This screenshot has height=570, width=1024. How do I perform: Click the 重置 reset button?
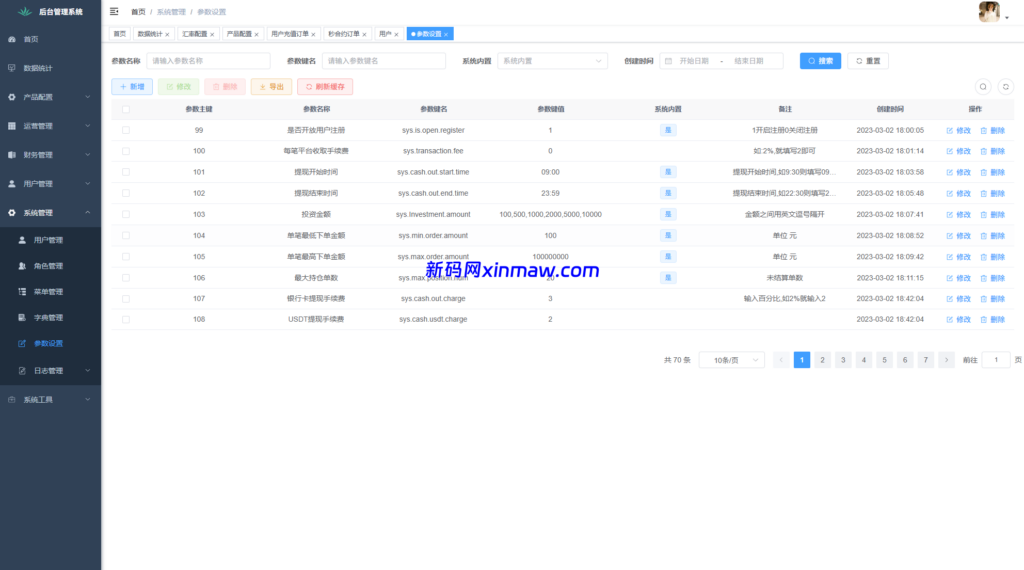point(868,61)
